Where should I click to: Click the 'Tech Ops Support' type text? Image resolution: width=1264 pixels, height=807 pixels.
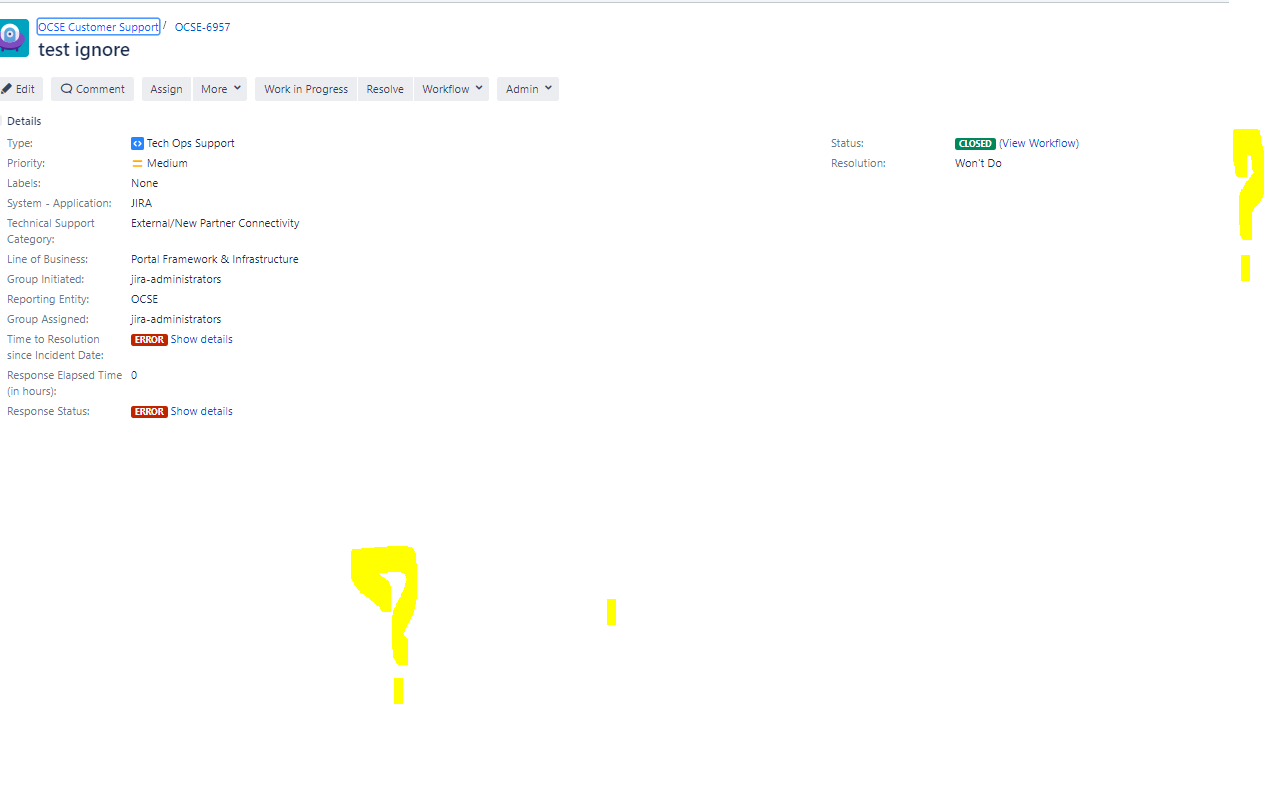point(191,143)
